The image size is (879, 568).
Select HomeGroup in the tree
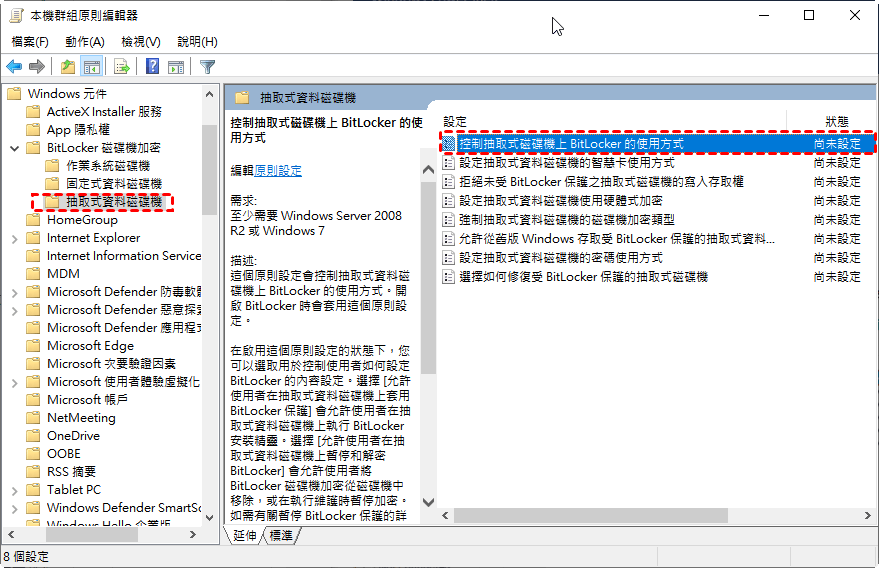(82, 220)
